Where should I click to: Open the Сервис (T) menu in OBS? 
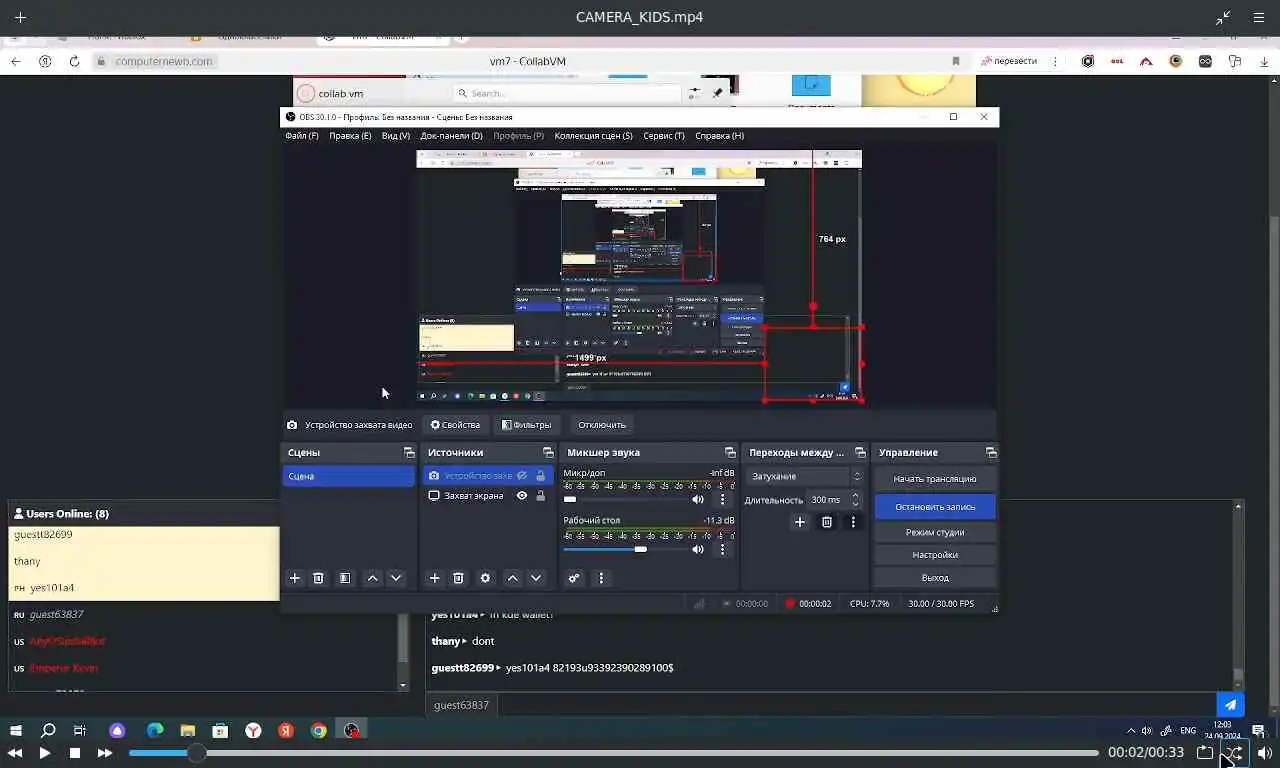[664, 135]
